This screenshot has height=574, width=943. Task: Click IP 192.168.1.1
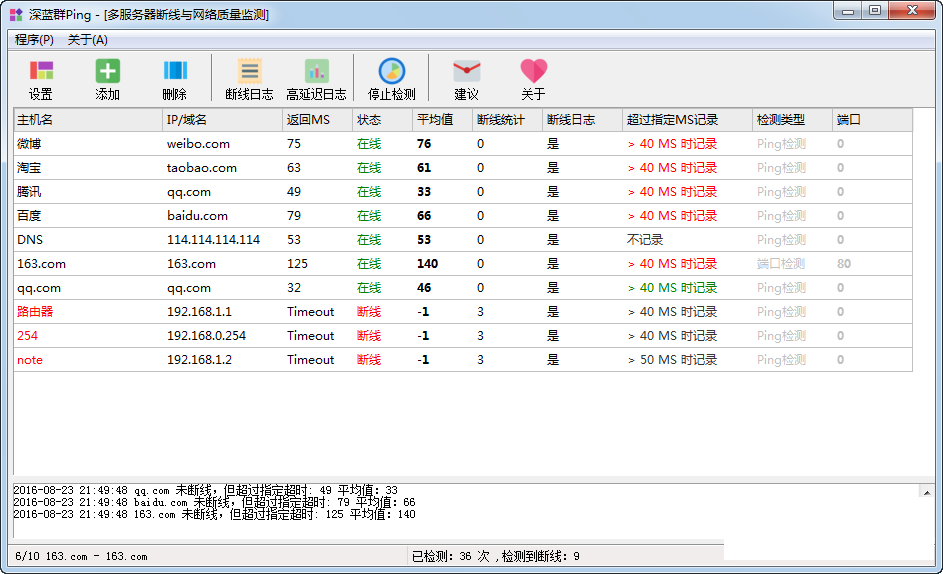point(199,312)
